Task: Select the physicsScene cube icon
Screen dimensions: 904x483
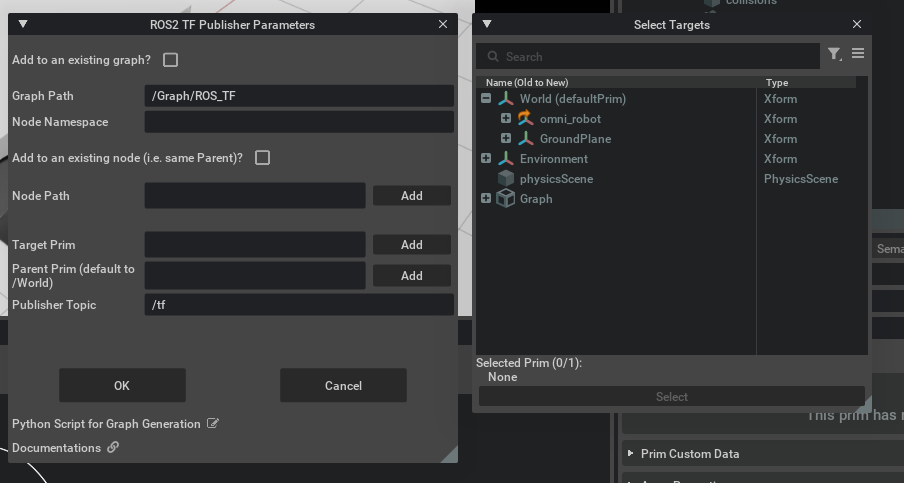Action: (506, 179)
